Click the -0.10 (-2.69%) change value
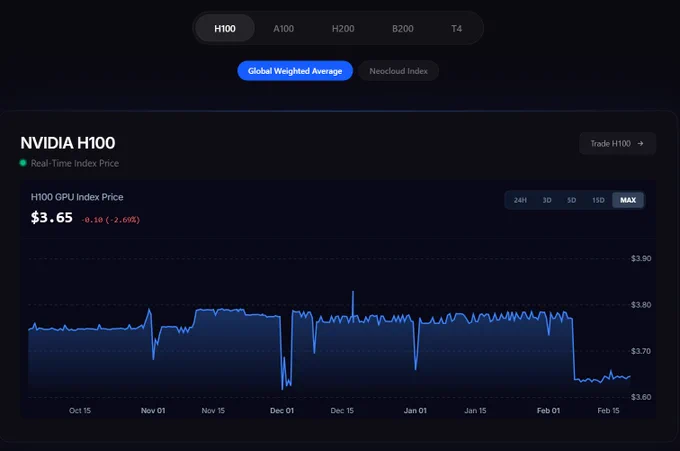The image size is (680, 451). pyautogui.click(x=111, y=220)
